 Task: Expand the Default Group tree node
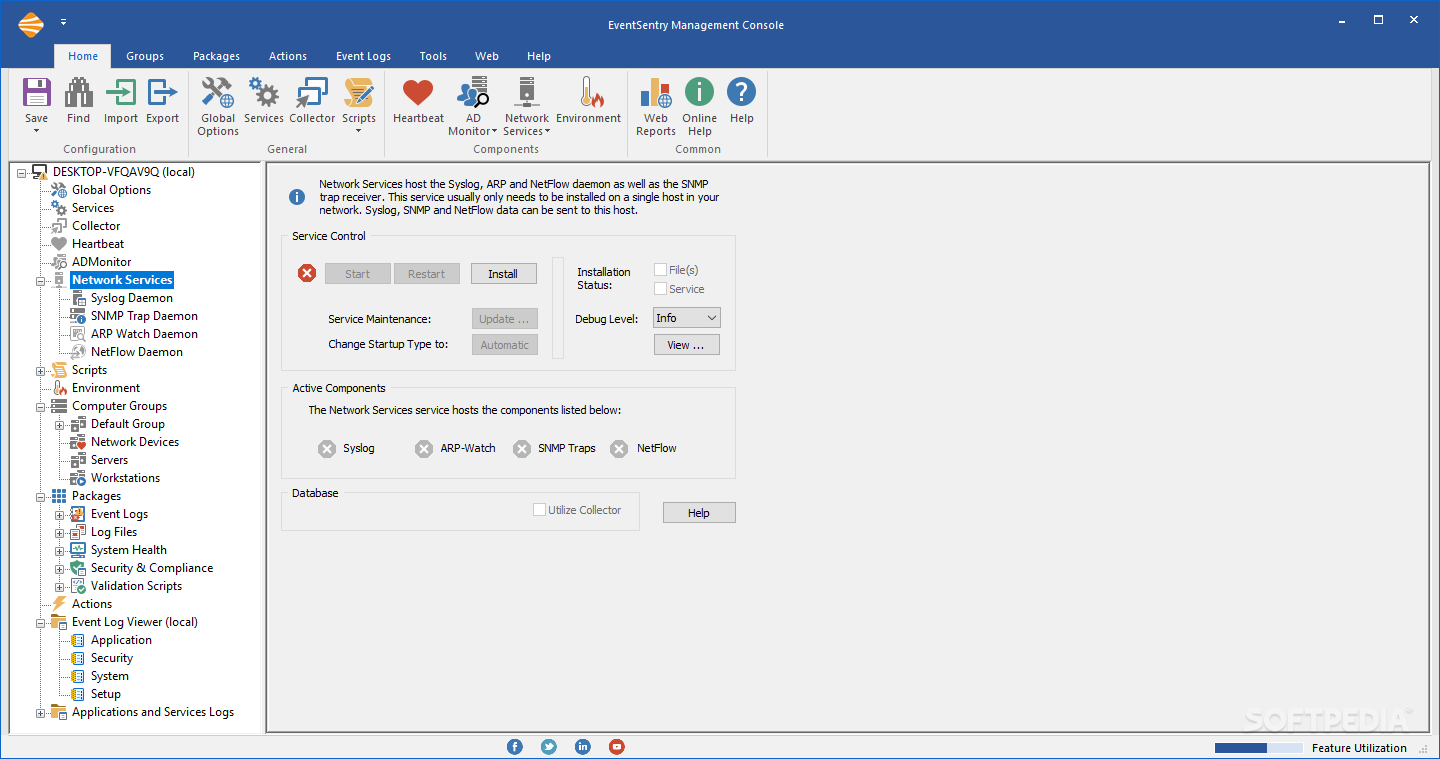[x=60, y=424]
